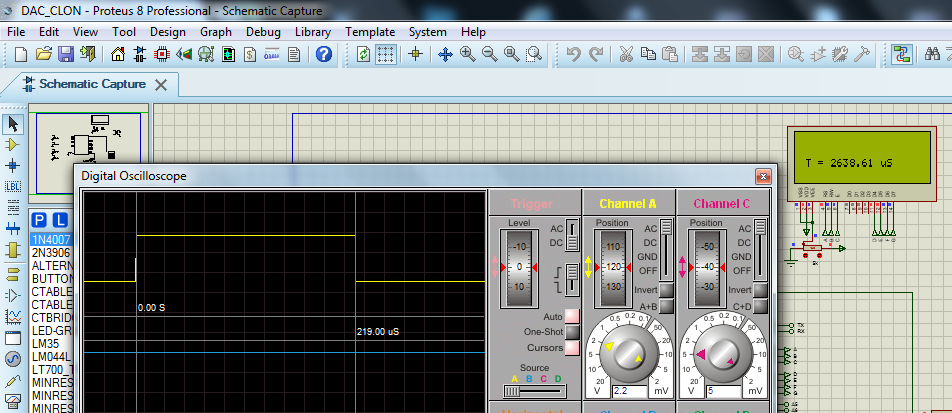Viewport: 952px width, 413px height.
Task: Cut selection with scissors icon
Action: coord(626,55)
